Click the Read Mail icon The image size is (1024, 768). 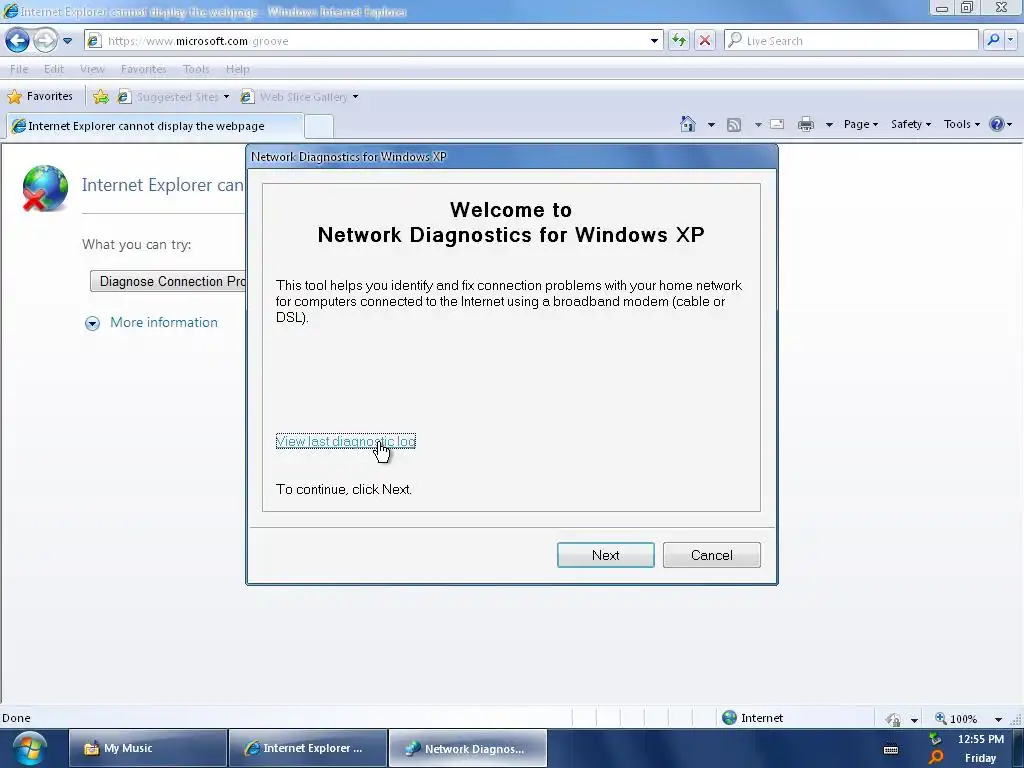[x=777, y=124]
